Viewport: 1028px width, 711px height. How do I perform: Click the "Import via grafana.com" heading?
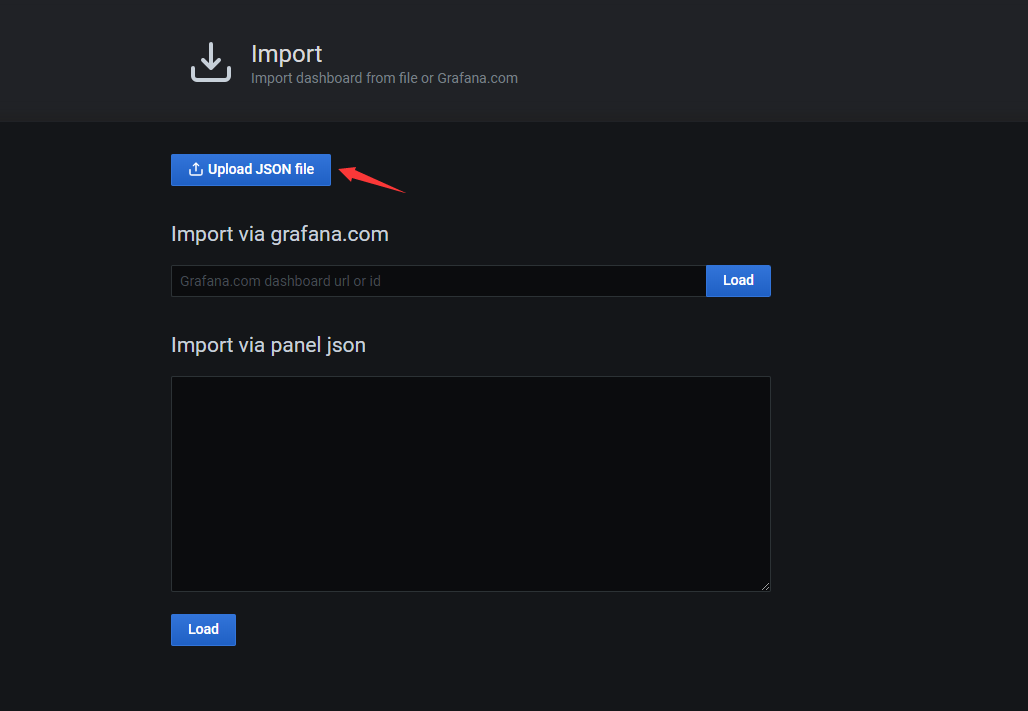click(x=280, y=234)
